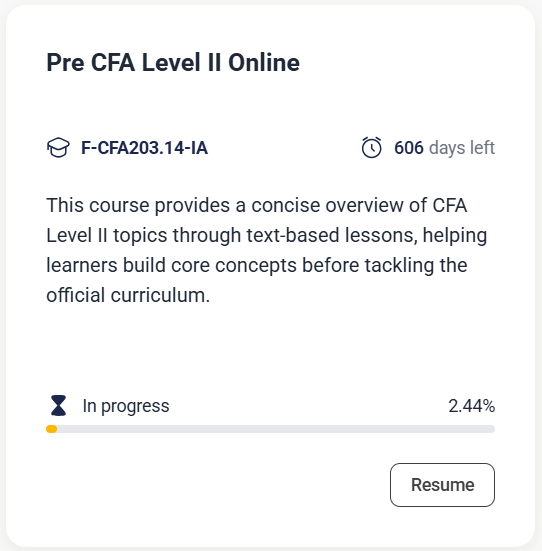The image size is (542, 551).
Task: Click the word 'Online' in the title
Action: pyautogui.click(x=264, y=63)
